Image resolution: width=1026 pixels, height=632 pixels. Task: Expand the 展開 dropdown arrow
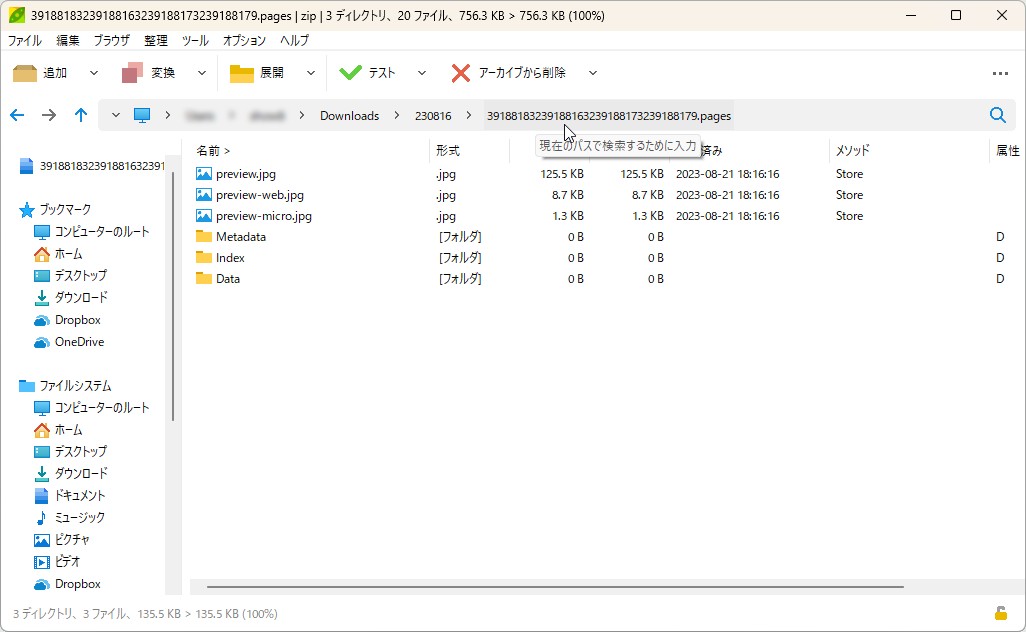pyautogui.click(x=311, y=73)
